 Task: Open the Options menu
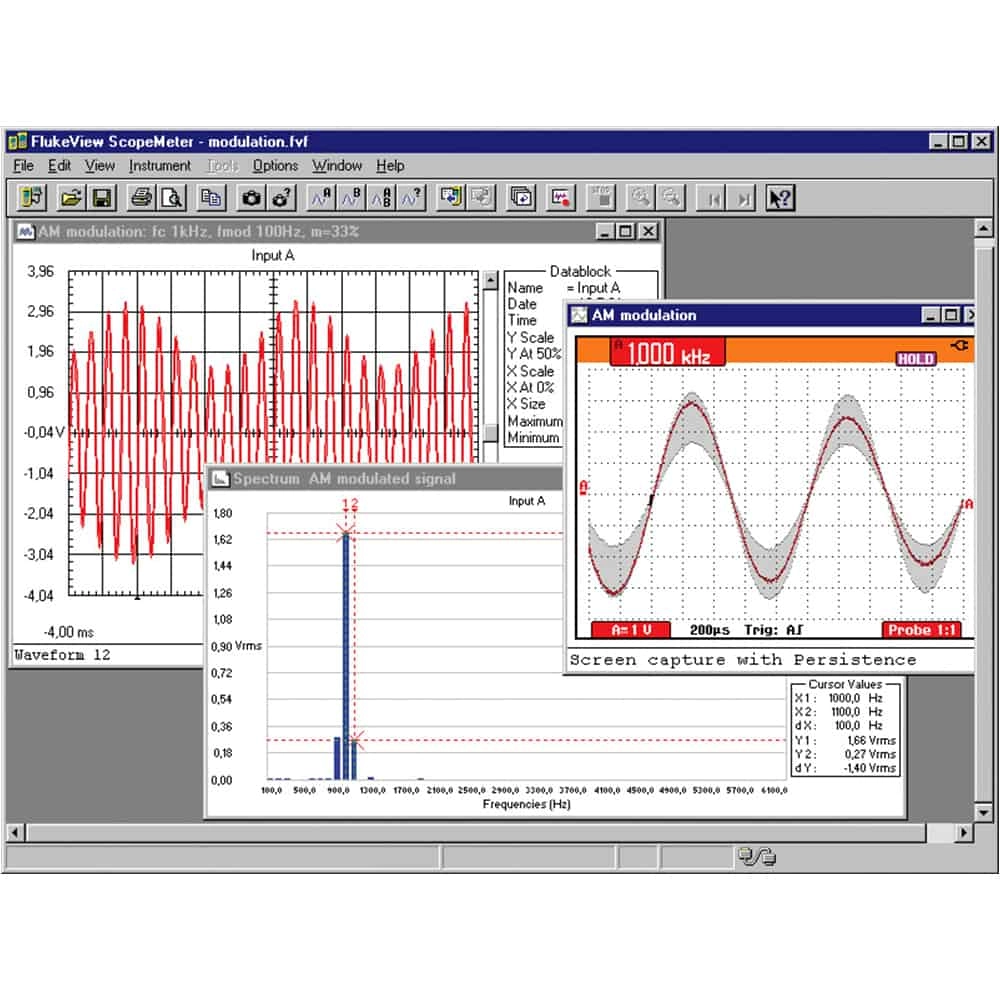275,166
